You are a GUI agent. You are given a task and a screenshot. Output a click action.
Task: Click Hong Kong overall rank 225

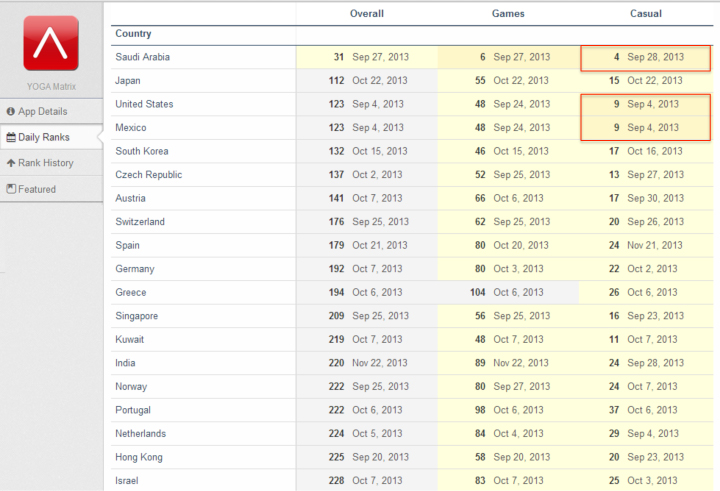coord(337,457)
